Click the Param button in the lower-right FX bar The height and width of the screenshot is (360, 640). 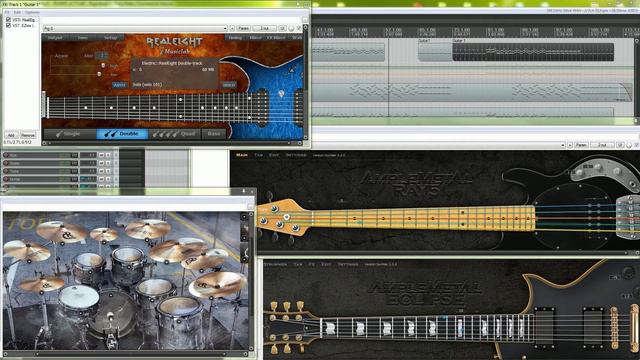point(581,145)
